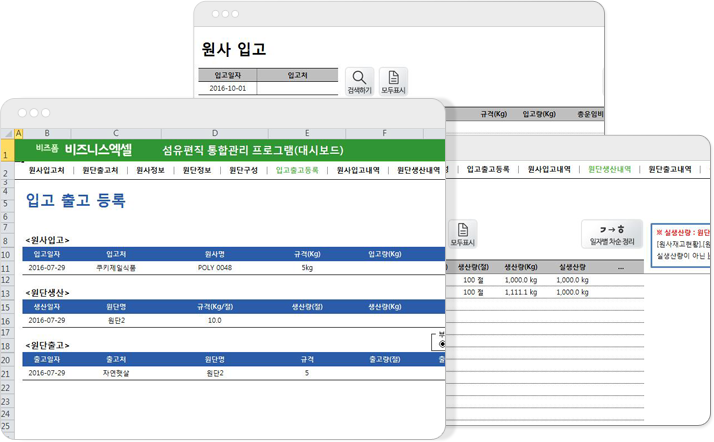The height and width of the screenshot is (442, 714).
Task: Go to the 원단구성 tab
Action: click(x=243, y=170)
